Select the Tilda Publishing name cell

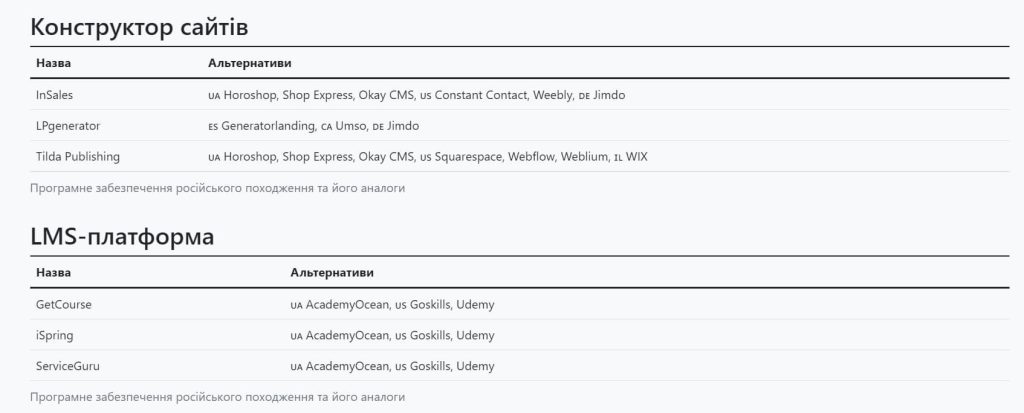point(78,157)
